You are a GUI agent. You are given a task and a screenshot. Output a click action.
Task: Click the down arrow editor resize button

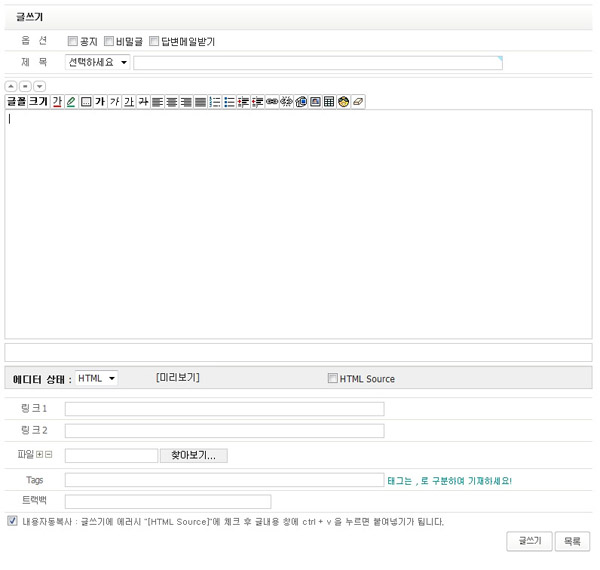(x=39, y=86)
